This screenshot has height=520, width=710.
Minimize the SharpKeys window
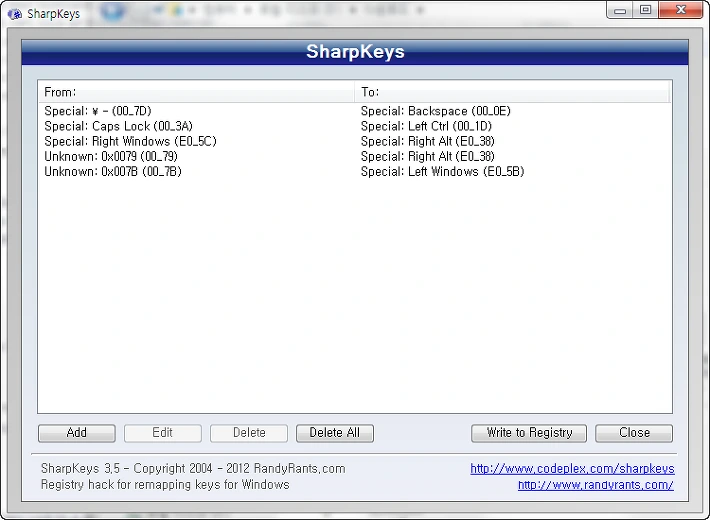[620, 10]
